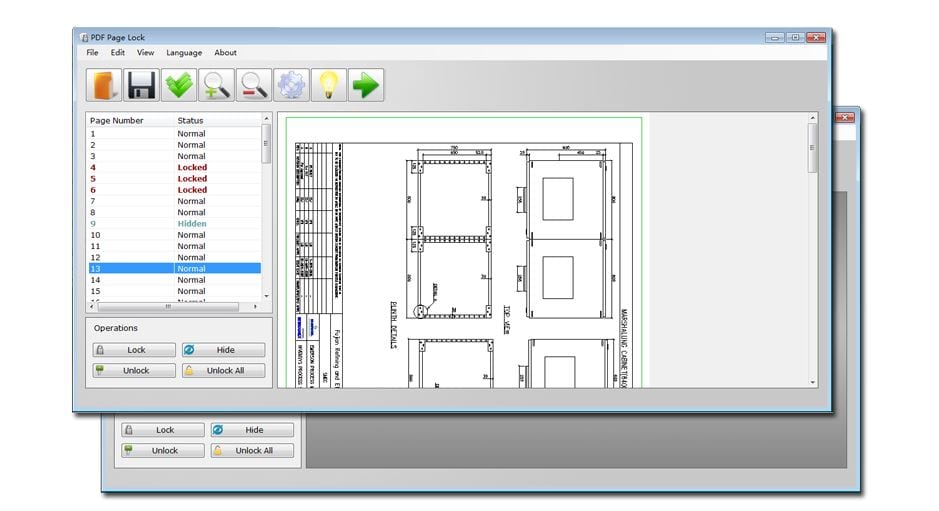The width and height of the screenshot is (939, 511).
Task: Select locked page 6 row
Action: pos(175,190)
